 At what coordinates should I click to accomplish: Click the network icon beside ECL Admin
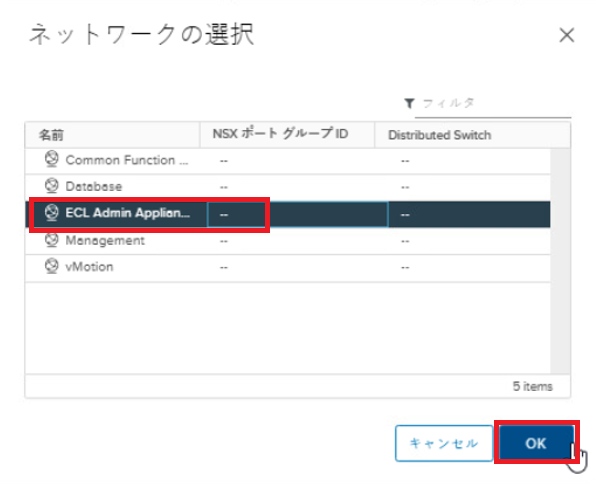52,212
